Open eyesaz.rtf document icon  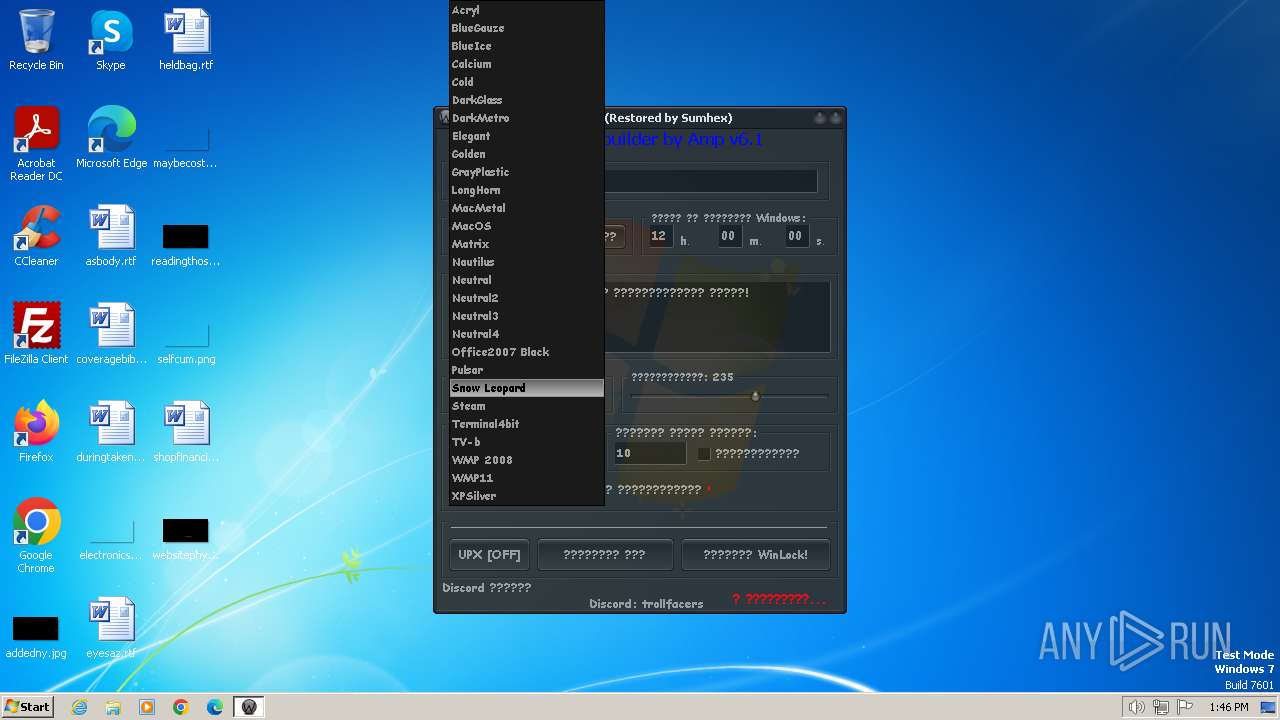click(111, 628)
